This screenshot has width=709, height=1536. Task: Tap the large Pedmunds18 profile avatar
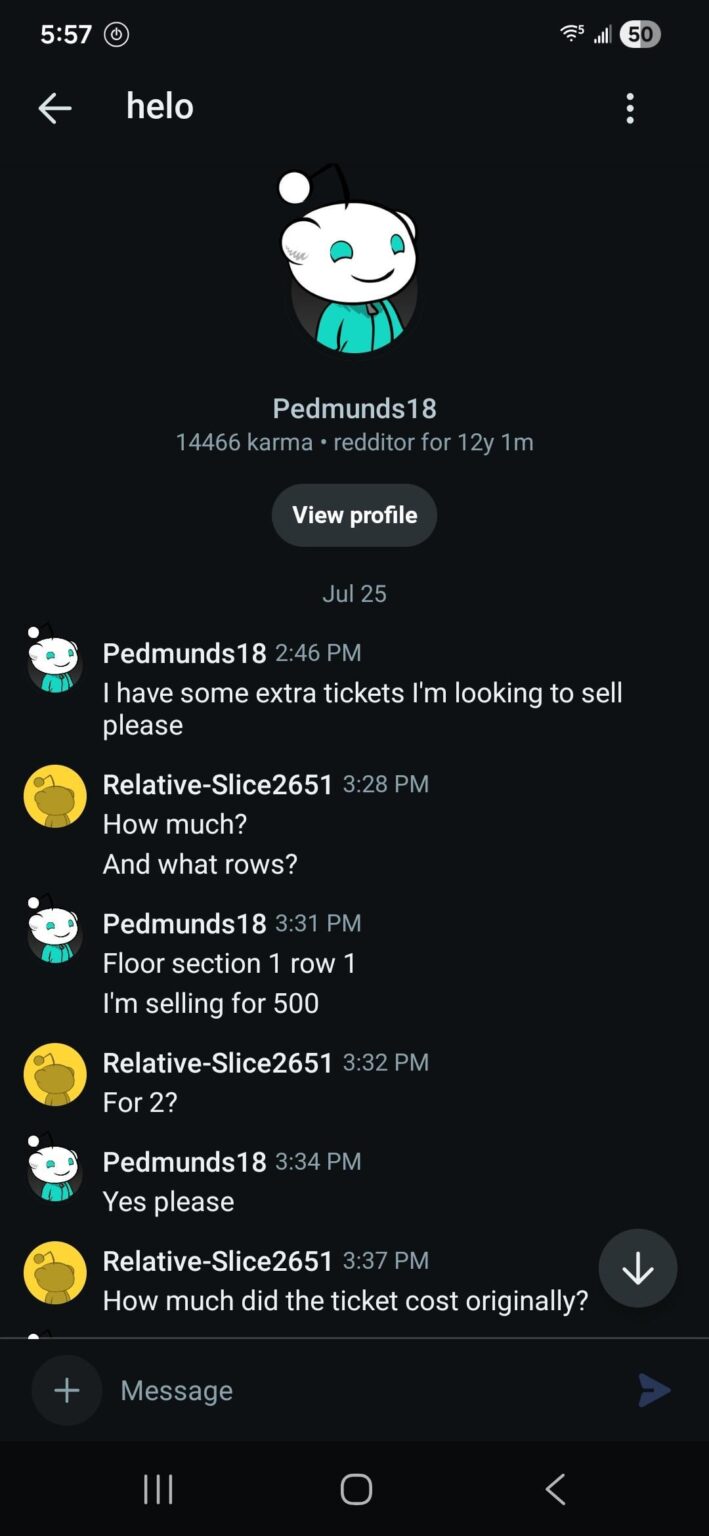349,260
